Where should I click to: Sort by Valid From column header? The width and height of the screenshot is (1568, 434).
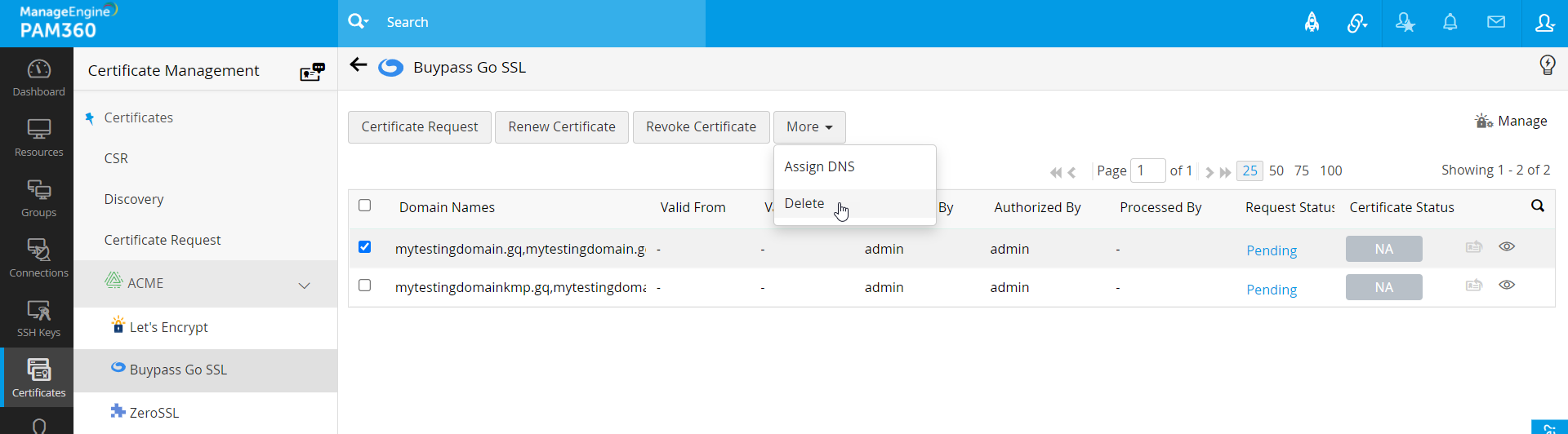tap(693, 207)
